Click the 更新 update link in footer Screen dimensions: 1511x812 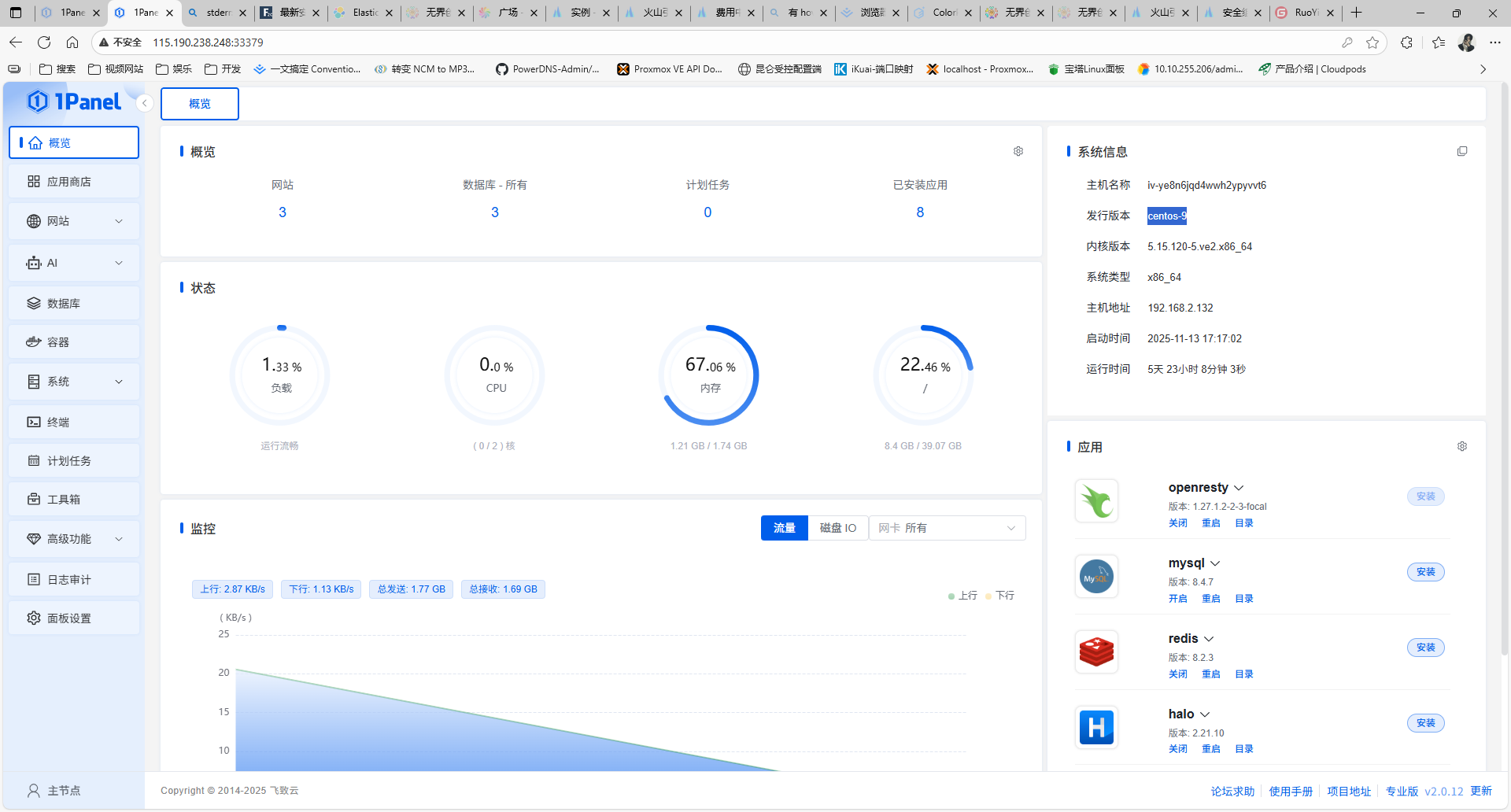pyautogui.click(x=1480, y=791)
